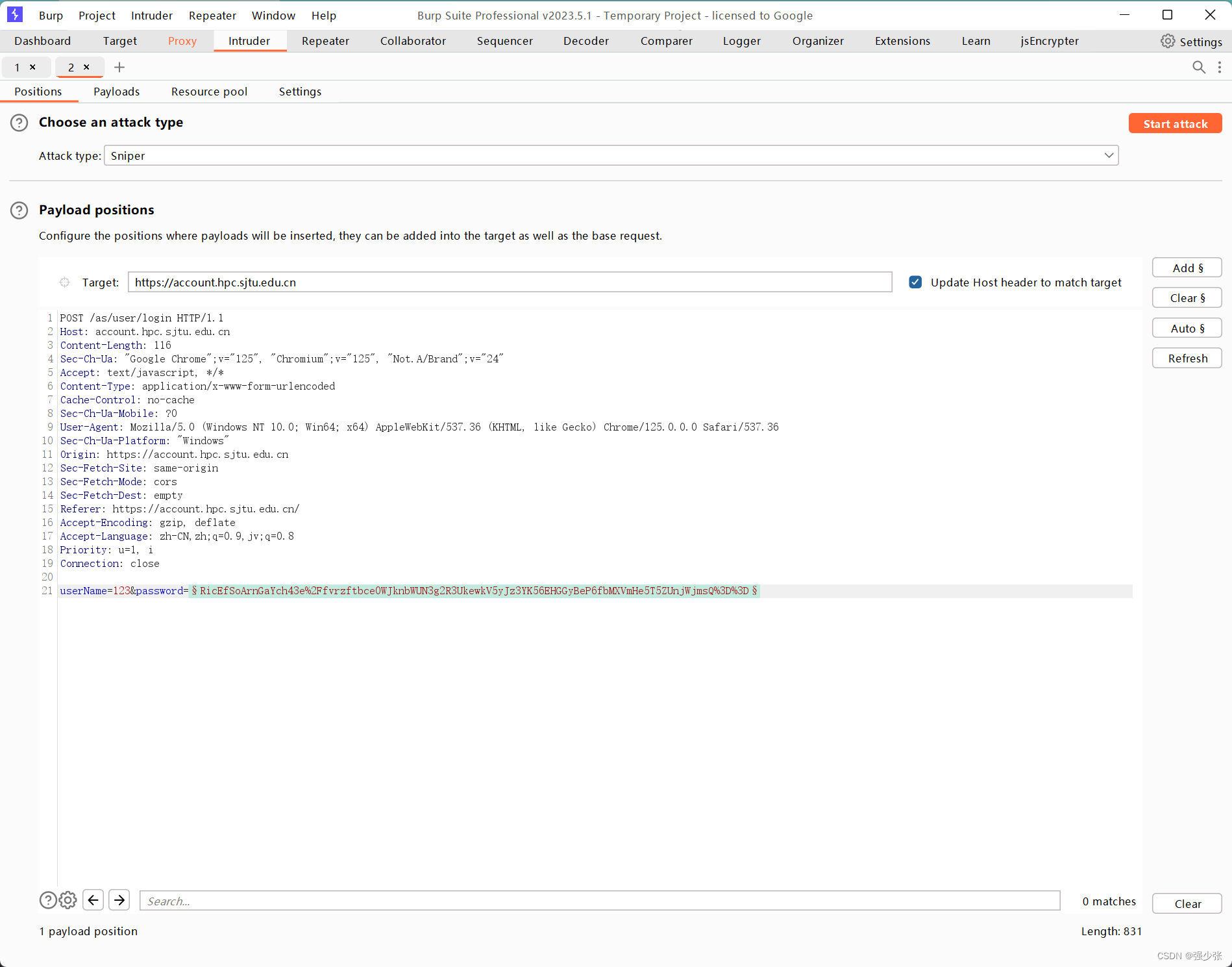Switch to the jsEncrypter tab
This screenshot has height=967, width=1232.
click(1049, 41)
